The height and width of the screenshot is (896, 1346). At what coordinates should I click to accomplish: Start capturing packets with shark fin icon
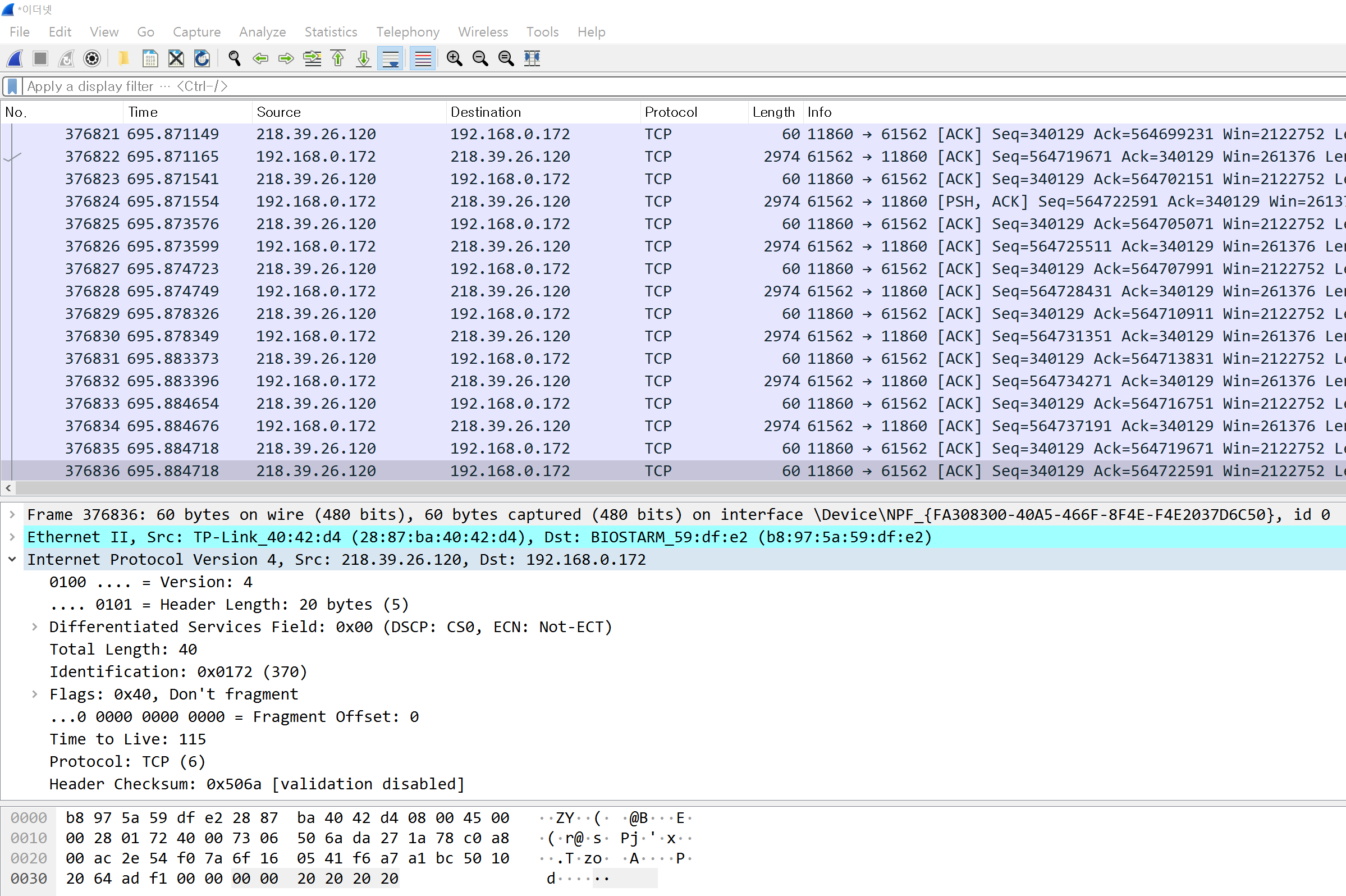[x=15, y=58]
